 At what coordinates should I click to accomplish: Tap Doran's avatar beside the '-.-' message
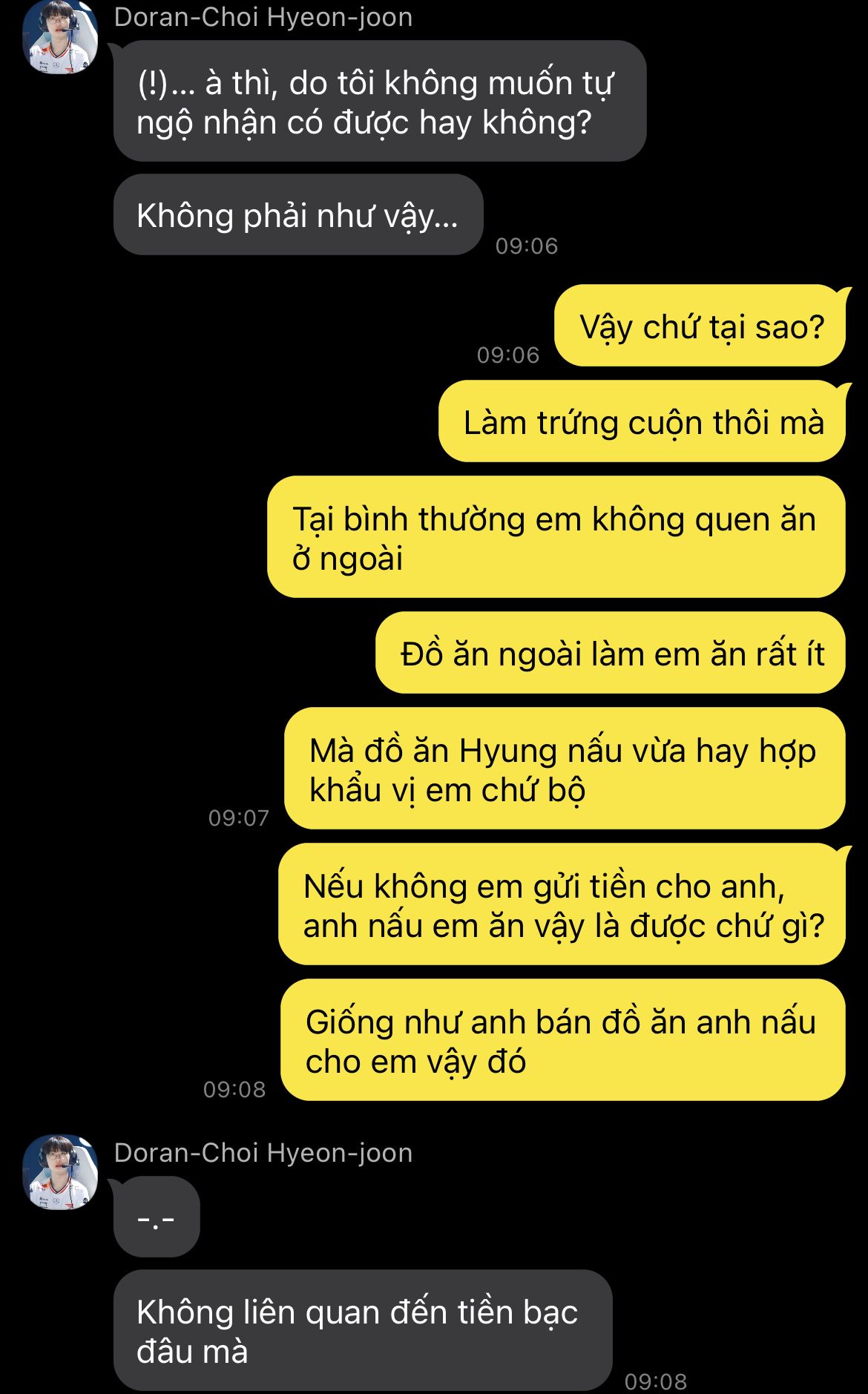point(60,1171)
